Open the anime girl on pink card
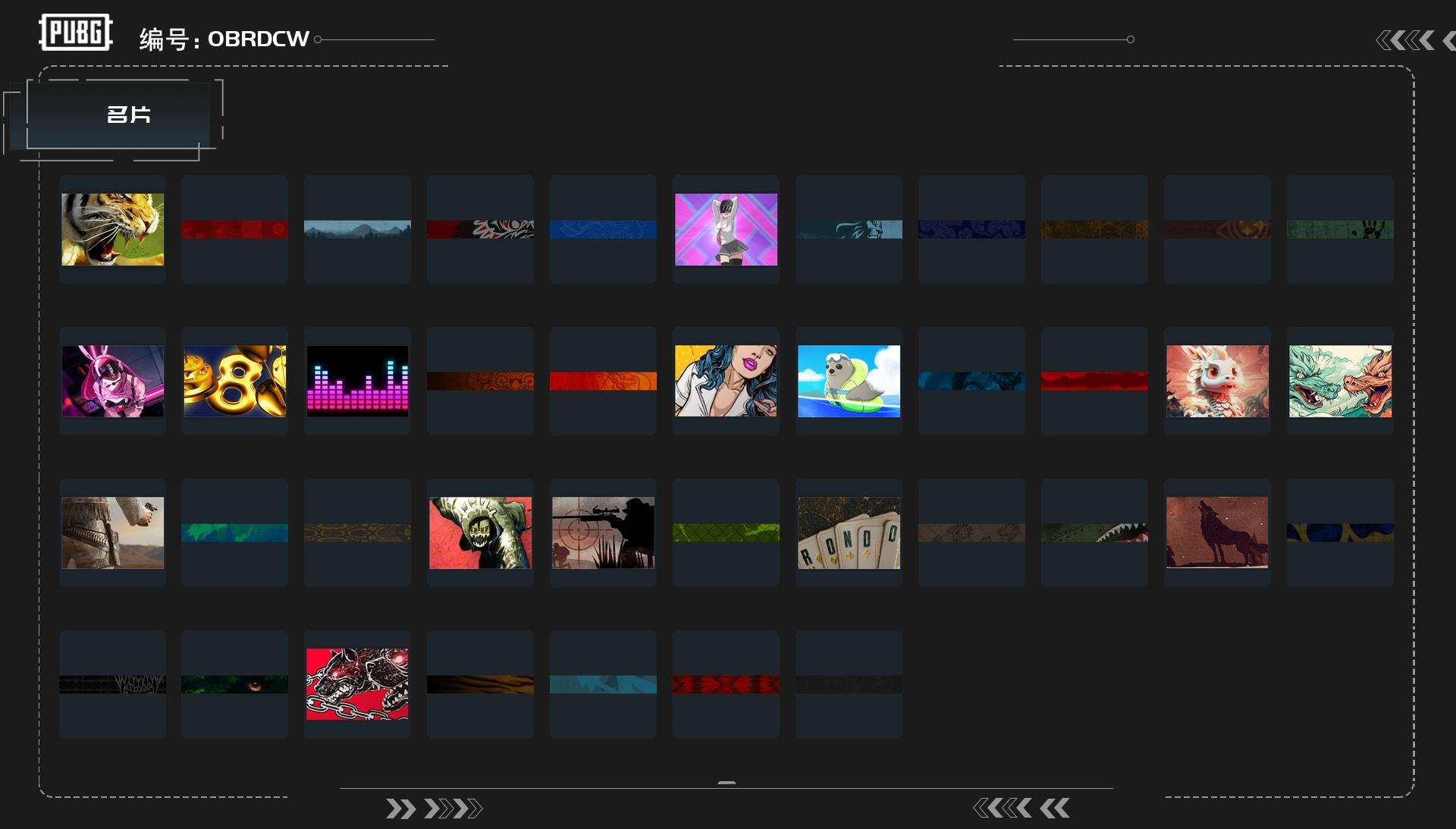This screenshot has width=1456, height=829. coord(726,229)
